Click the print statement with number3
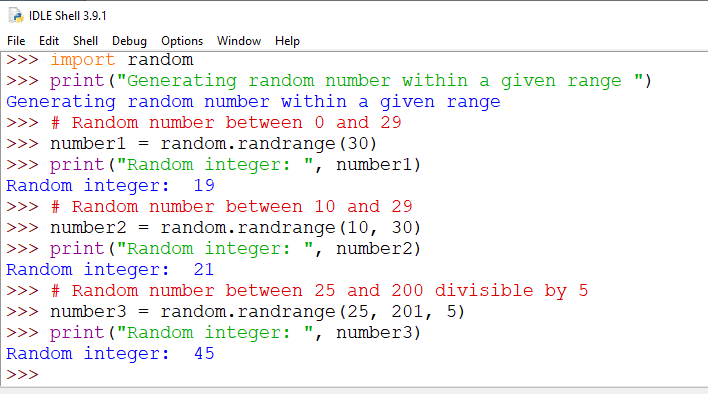708x394 pixels. pos(235,333)
